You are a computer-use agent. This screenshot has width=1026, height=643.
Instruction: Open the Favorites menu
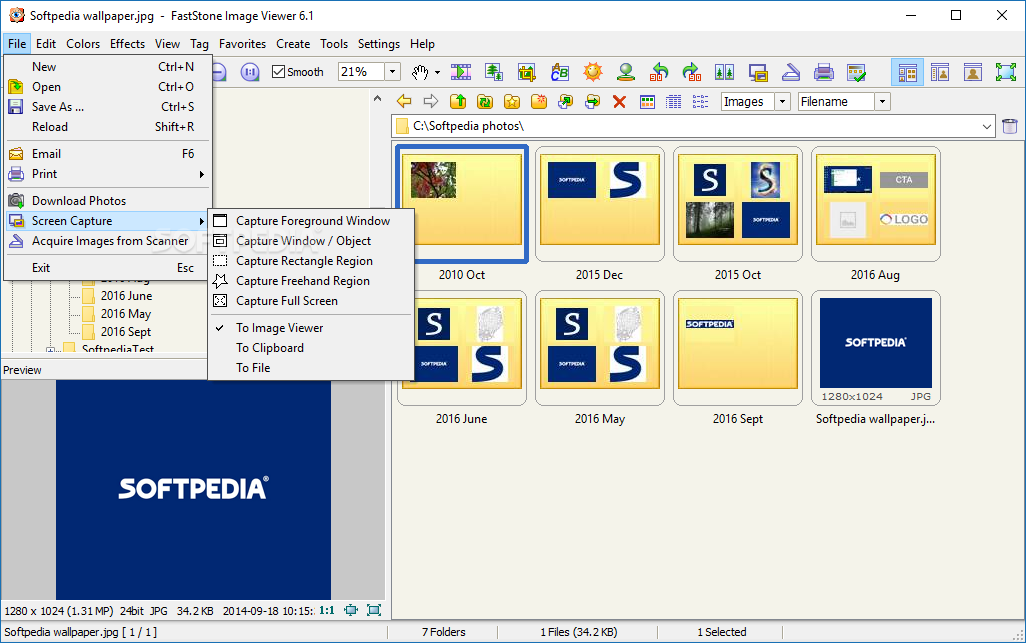tap(242, 44)
